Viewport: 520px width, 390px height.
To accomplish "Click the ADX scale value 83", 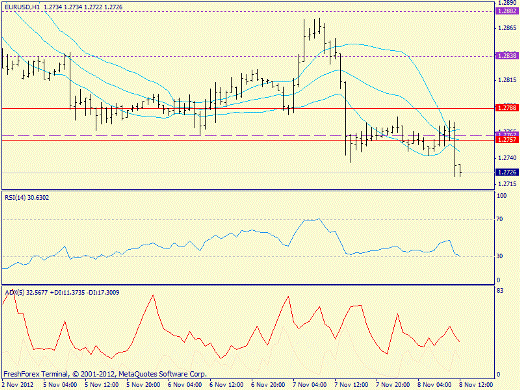I will (x=500, y=291).
